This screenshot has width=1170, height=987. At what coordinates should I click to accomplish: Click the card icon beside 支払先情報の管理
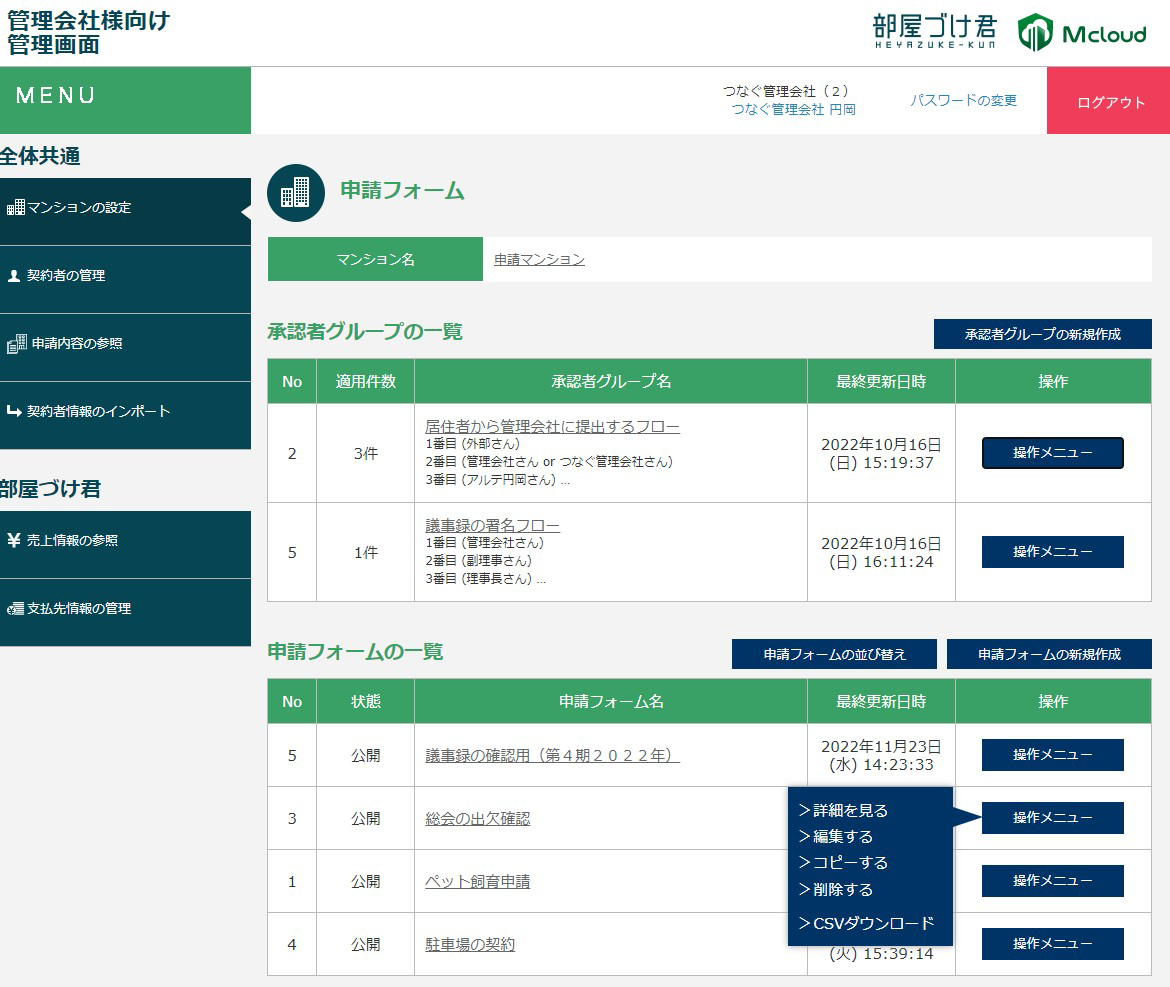point(15,609)
